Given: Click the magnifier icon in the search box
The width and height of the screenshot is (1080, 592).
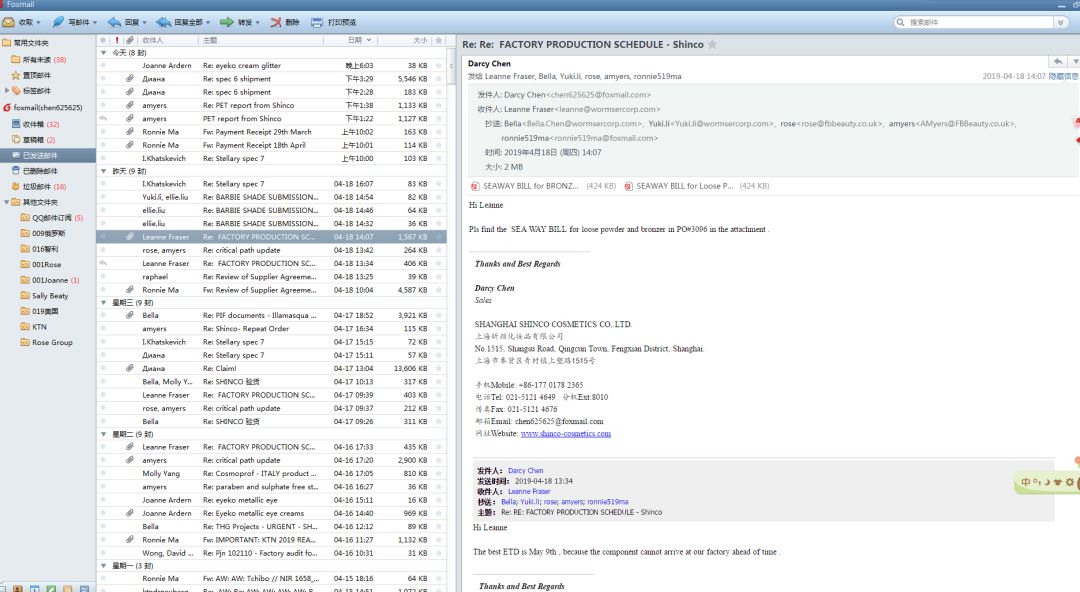Looking at the screenshot, I should click(900, 22).
